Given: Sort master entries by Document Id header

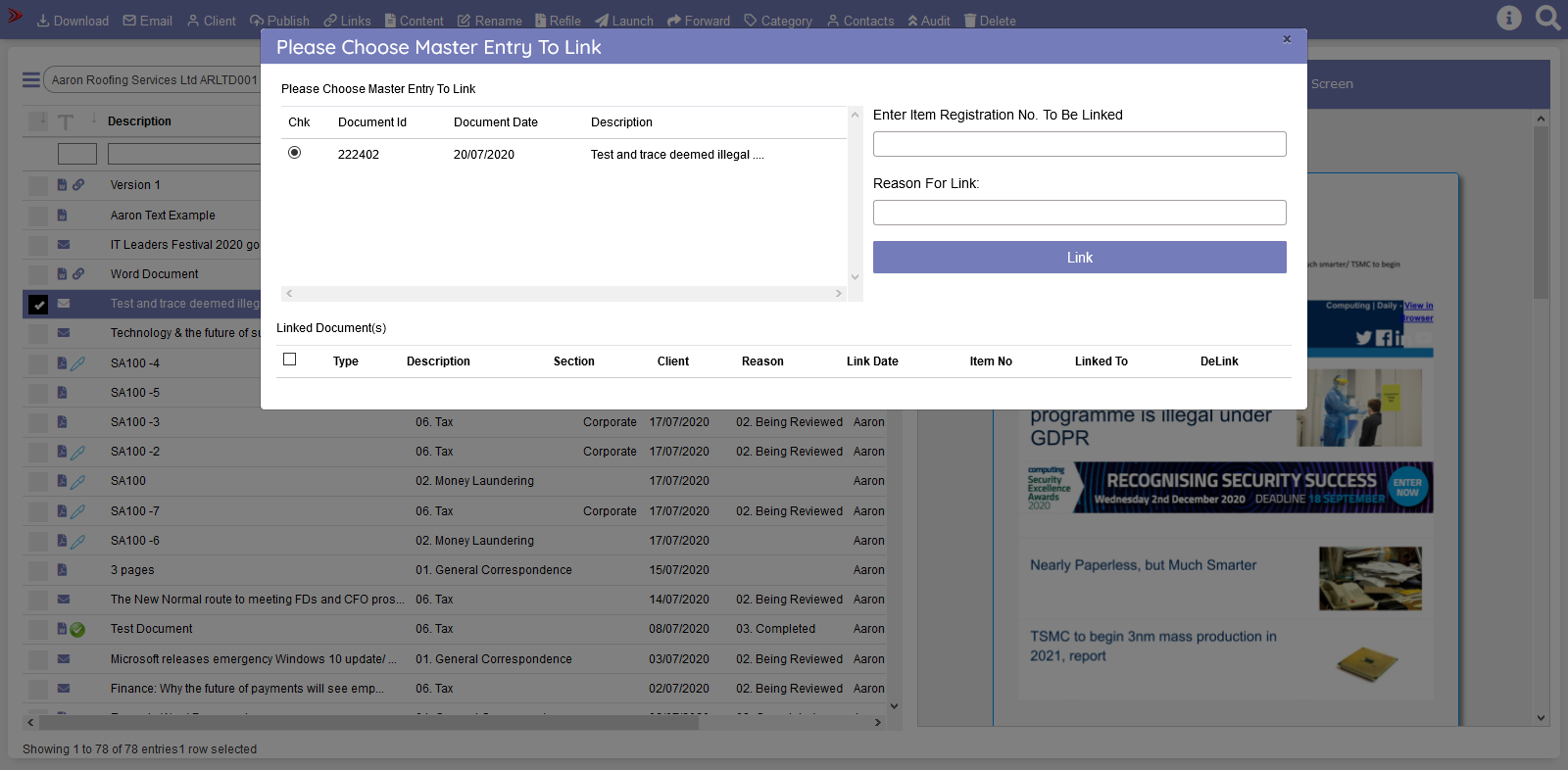Looking at the screenshot, I should [372, 122].
